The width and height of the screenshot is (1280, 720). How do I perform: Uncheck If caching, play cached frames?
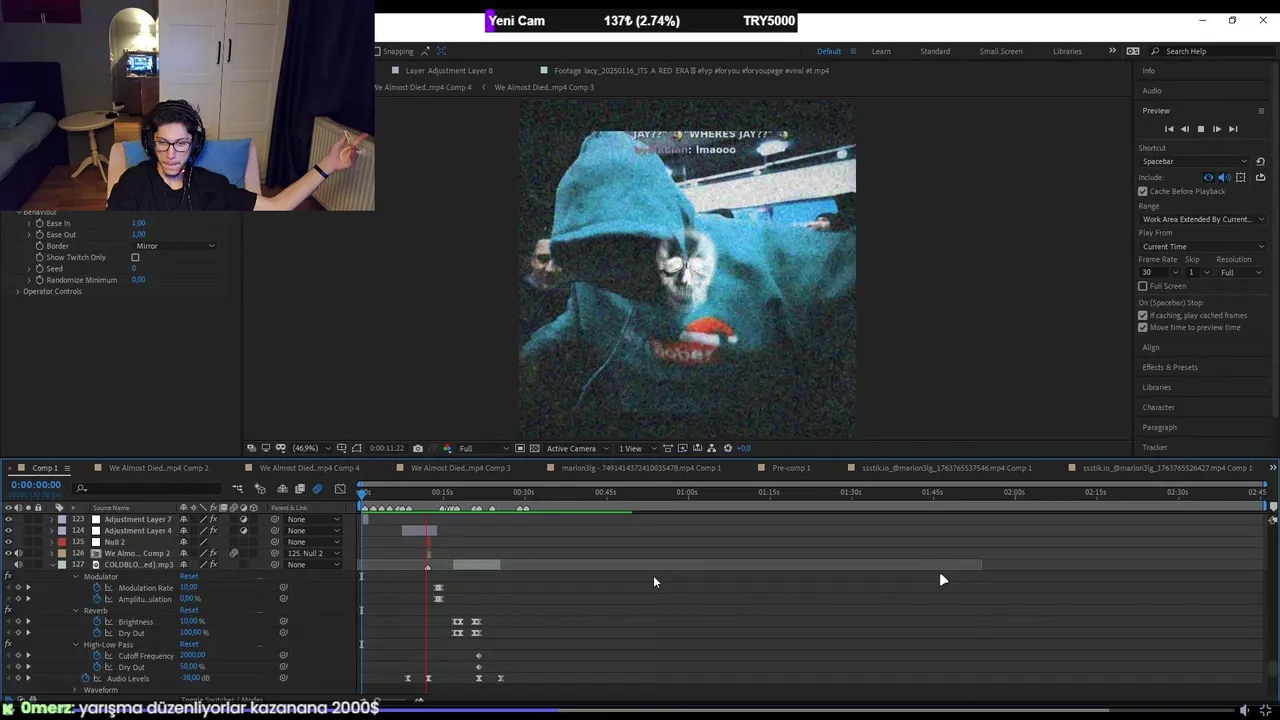1143,315
